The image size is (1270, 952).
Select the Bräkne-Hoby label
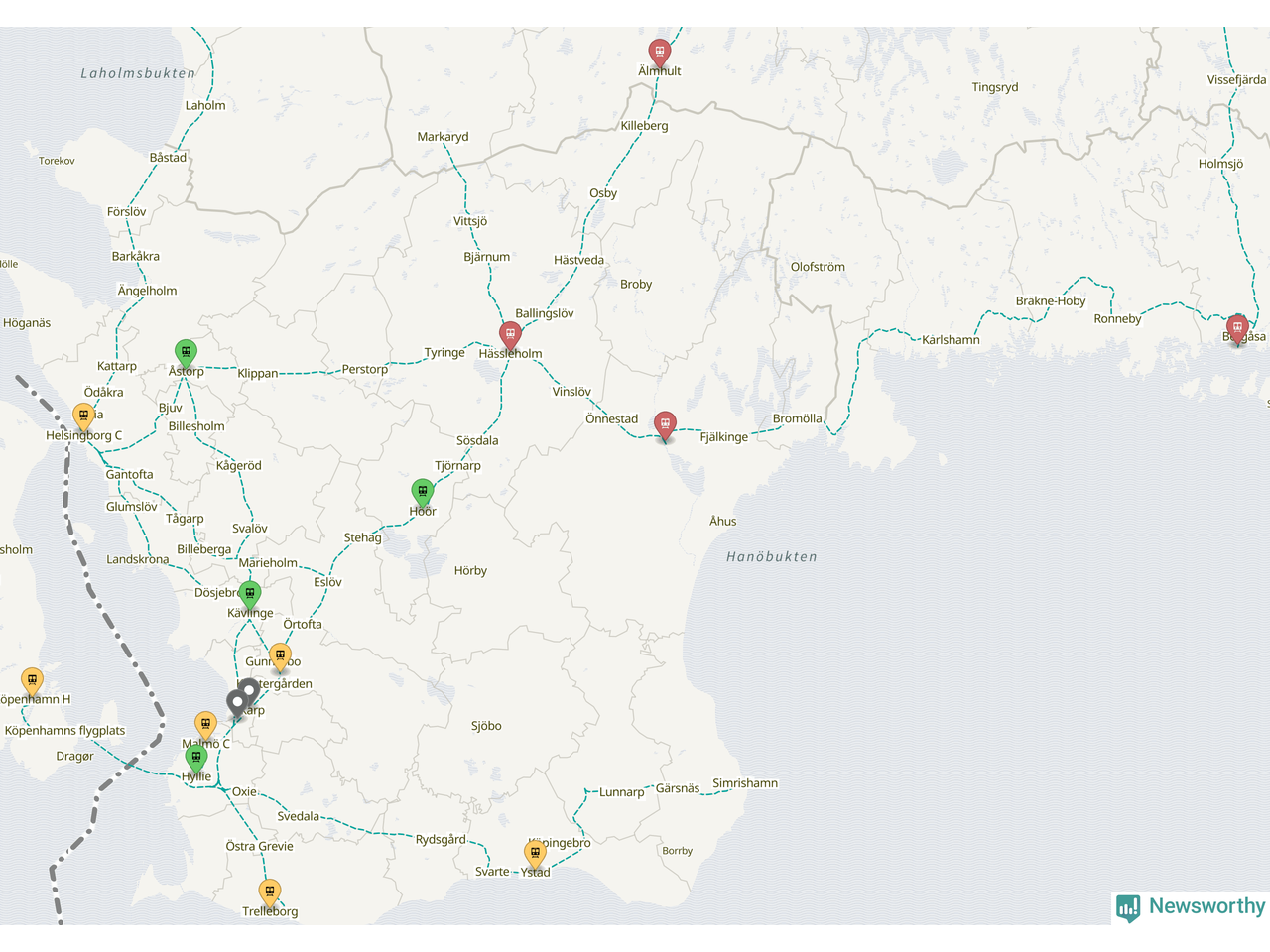tap(1051, 301)
